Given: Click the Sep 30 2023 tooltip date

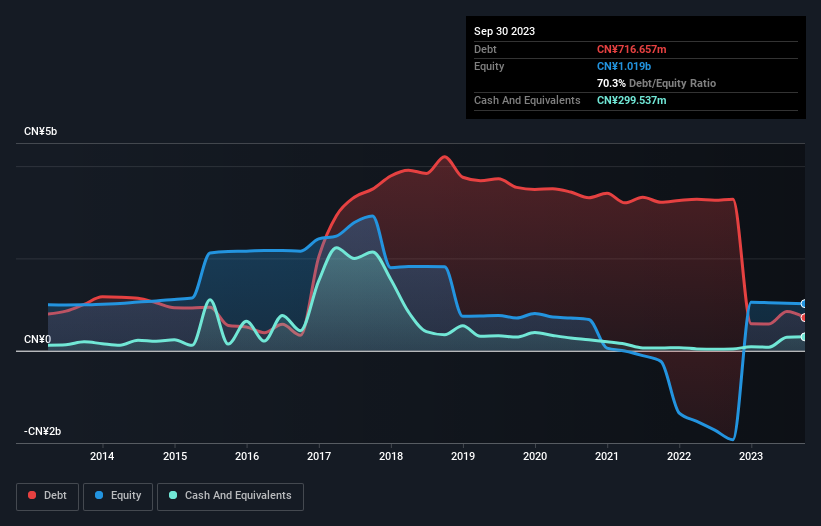Looking at the screenshot, I should (504, 31).
